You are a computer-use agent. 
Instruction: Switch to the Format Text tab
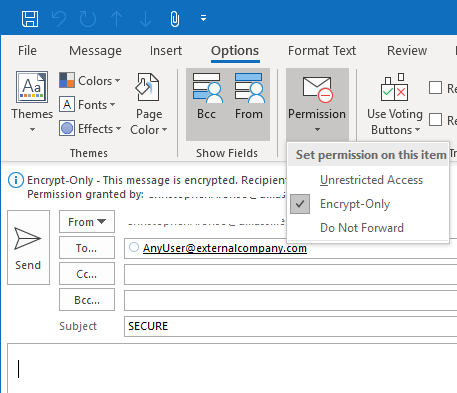[x=322, y=51]
